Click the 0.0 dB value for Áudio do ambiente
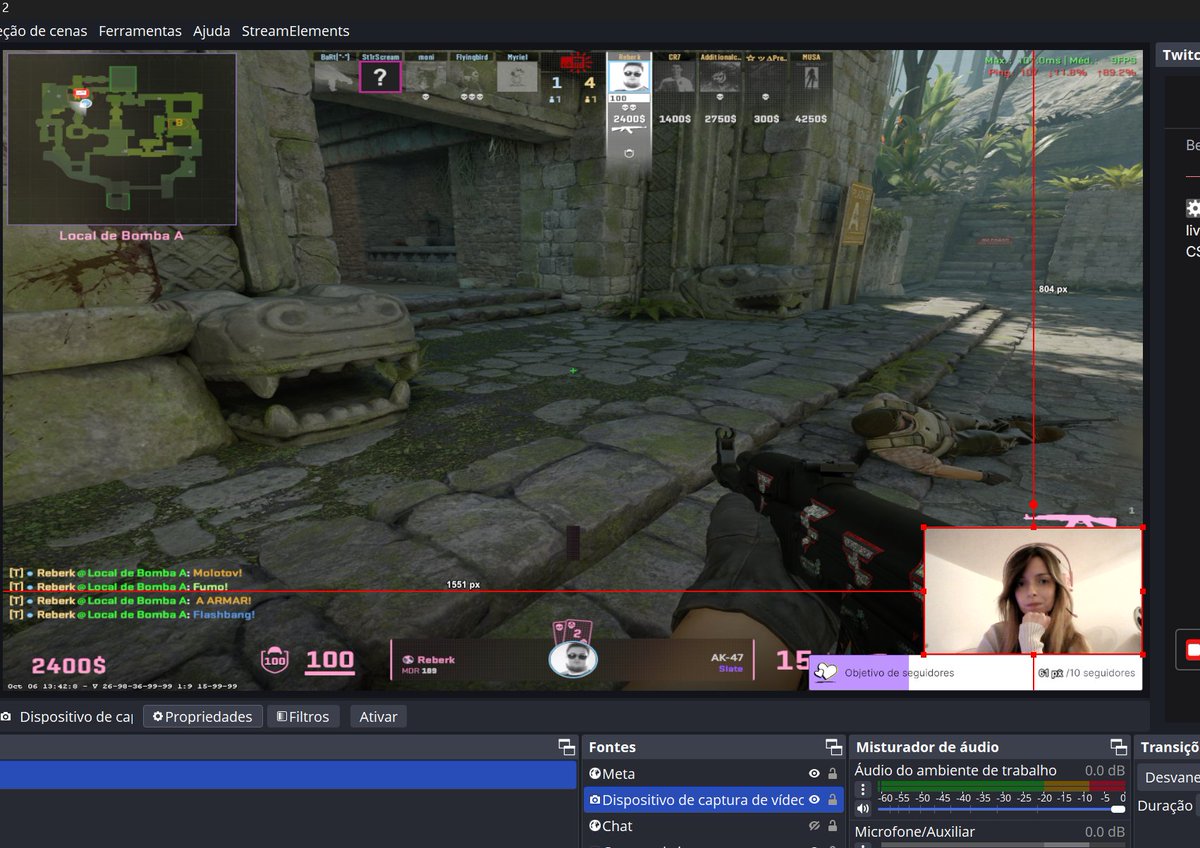Image resolution: width=1200 pixels, height=848 pixels. point(1105,770)
